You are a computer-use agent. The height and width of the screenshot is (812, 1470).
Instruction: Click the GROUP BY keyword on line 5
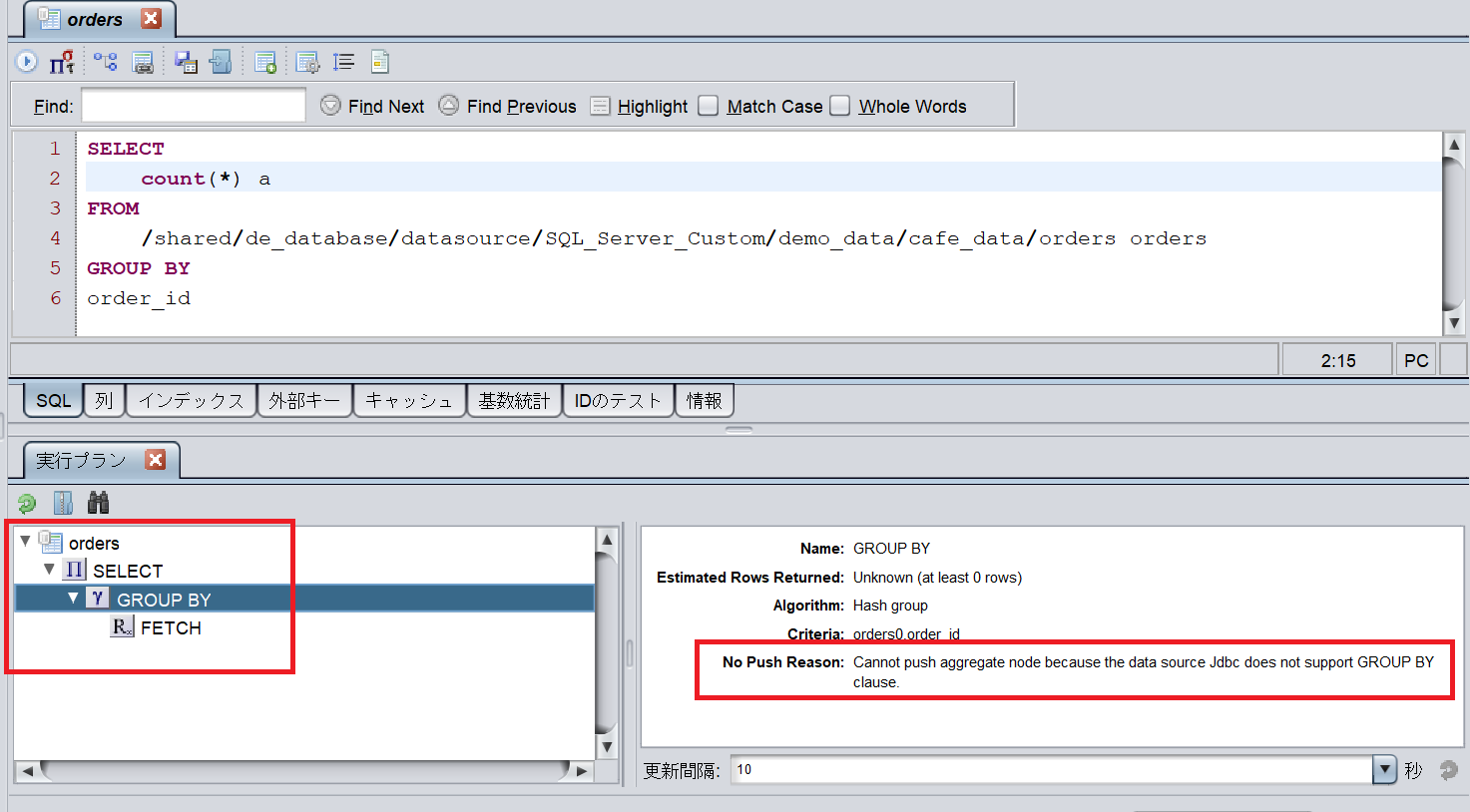coord(139,268)
